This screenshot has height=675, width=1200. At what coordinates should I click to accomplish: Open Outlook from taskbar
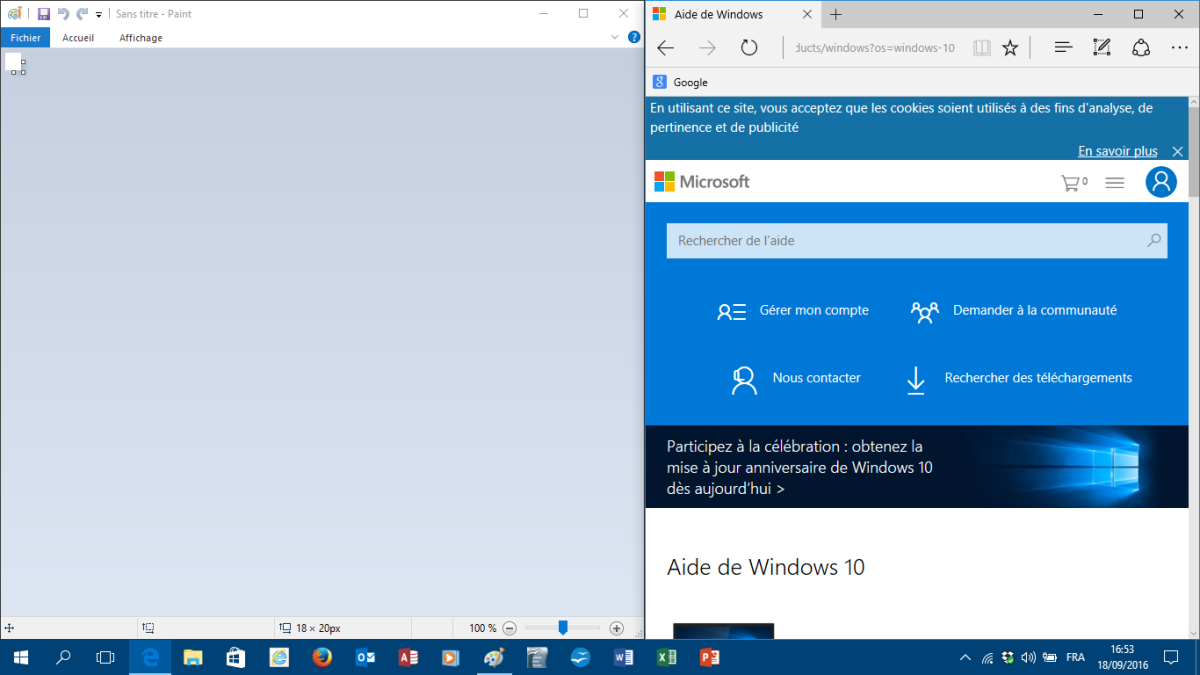coord(365,658)
